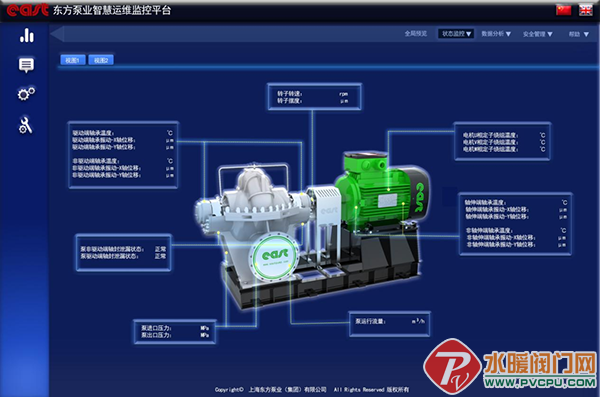Click the 非轴伸端轴承振动-Y轴位移 row
Viewport: 600px width, 397px height.
pos(516,245)
